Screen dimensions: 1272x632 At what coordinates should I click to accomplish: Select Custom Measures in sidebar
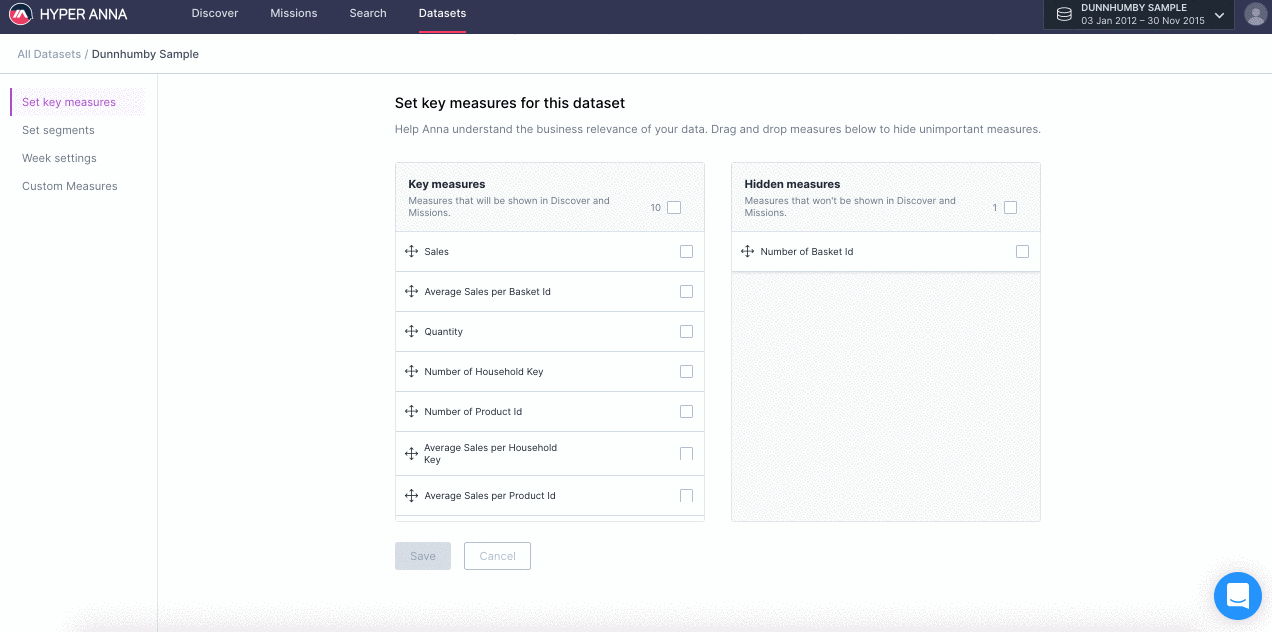[x=70, y=186]
